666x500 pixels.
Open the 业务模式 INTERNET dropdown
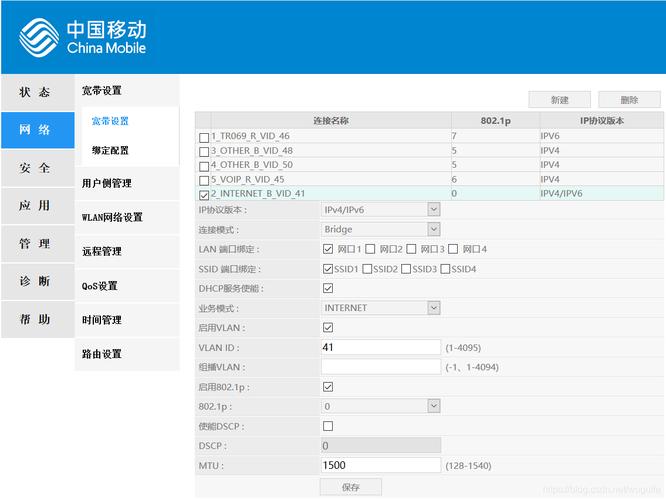(x=381, y=308)
